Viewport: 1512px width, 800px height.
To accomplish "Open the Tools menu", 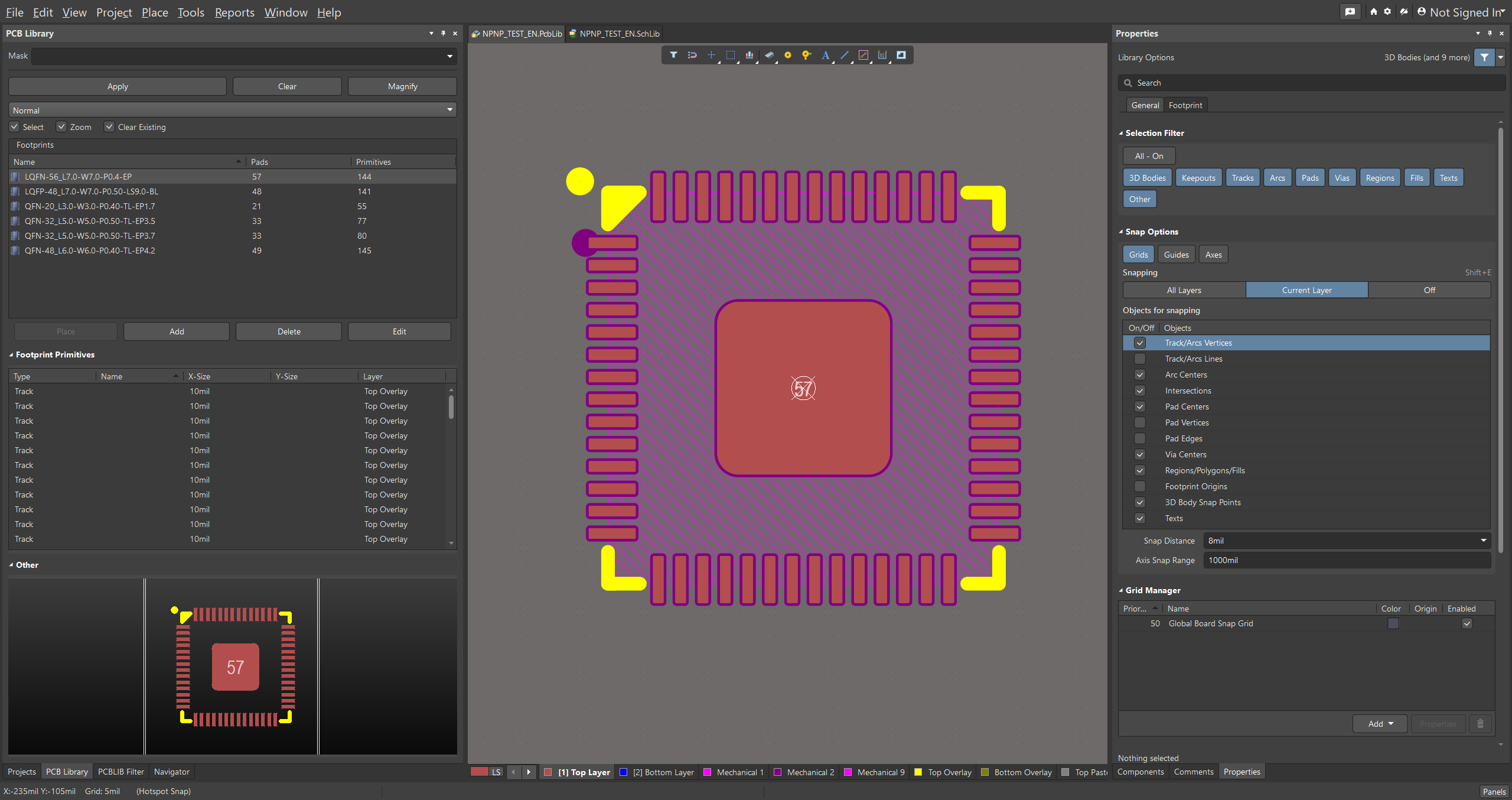I will [191, 12].
